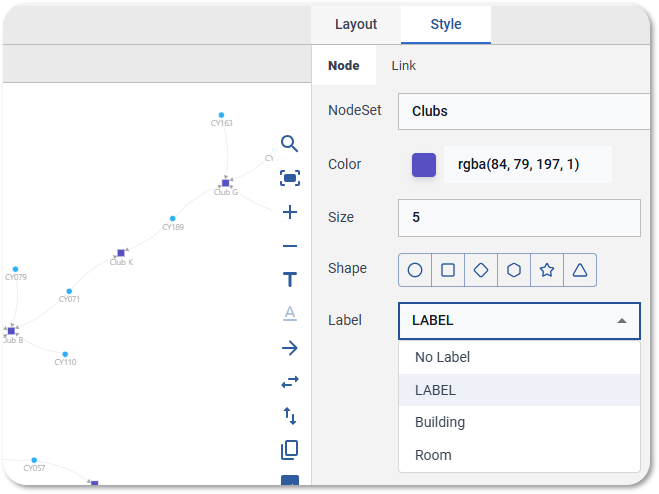Click the underlined A text icon
Image resolution: width=659 pixels, height=494 pixels.
290,314
